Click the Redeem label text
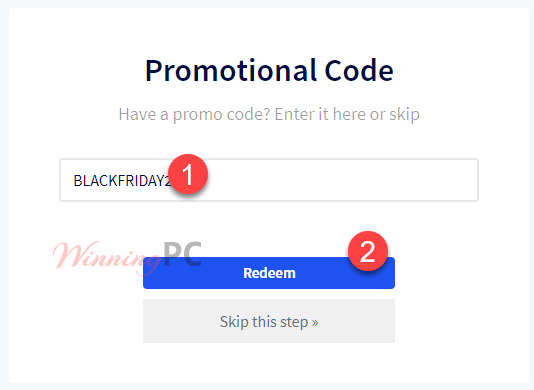 coord(269,273)
